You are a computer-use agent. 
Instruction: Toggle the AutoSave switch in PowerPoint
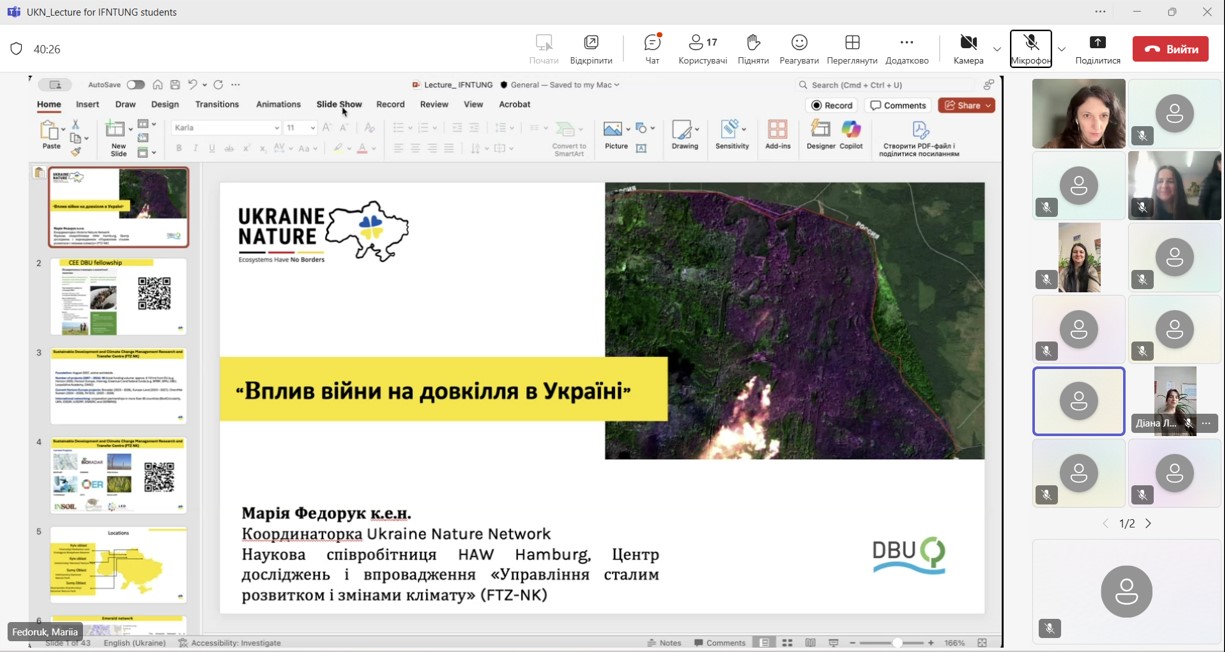point(135,85)
